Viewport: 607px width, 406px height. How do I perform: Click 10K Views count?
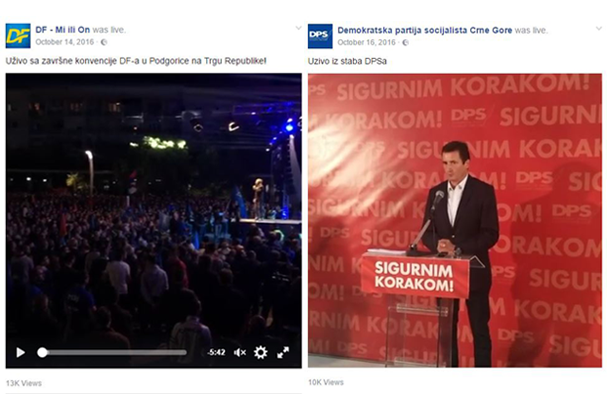326,382
